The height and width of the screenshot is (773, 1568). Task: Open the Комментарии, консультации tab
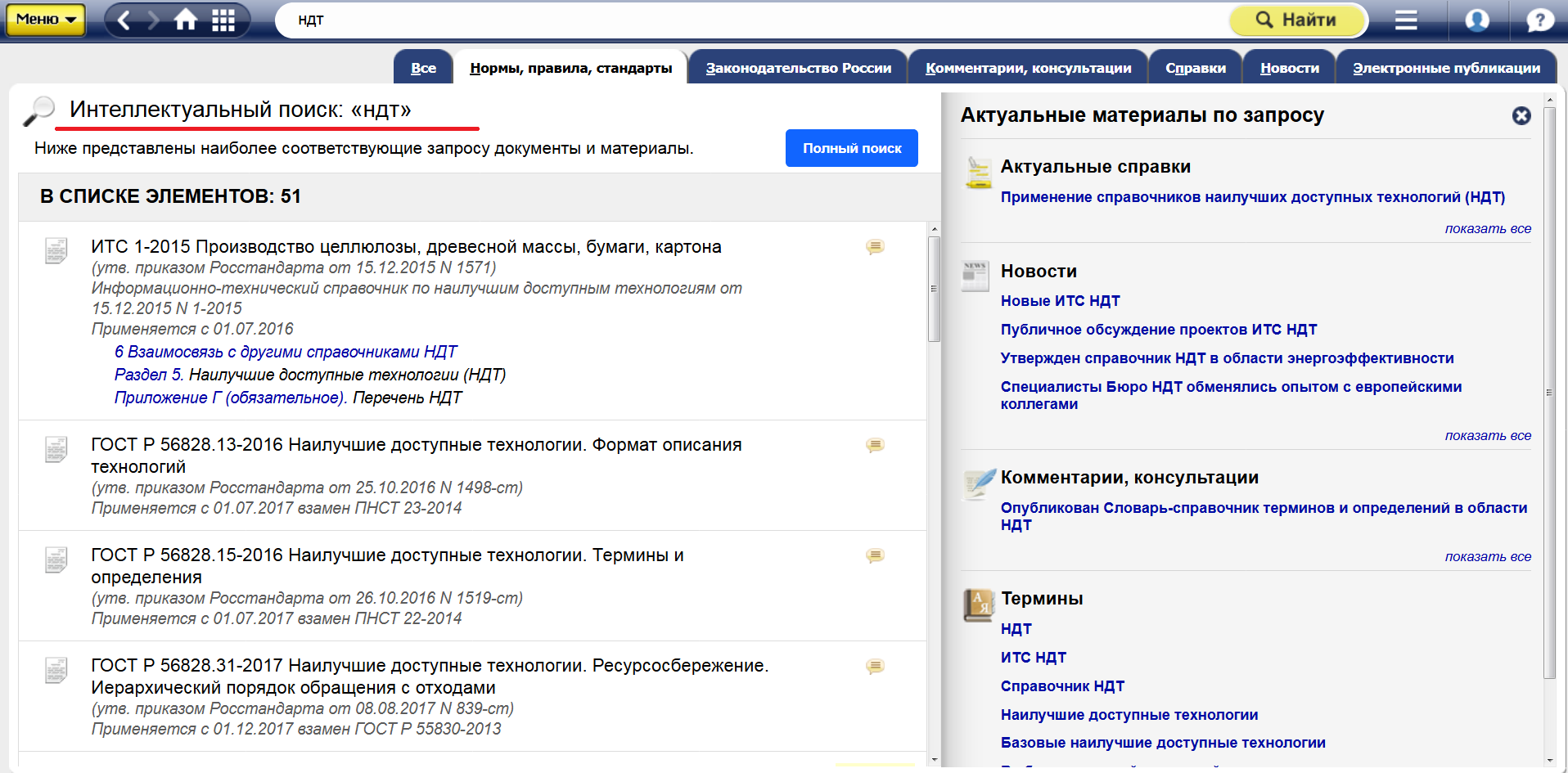1029,68
